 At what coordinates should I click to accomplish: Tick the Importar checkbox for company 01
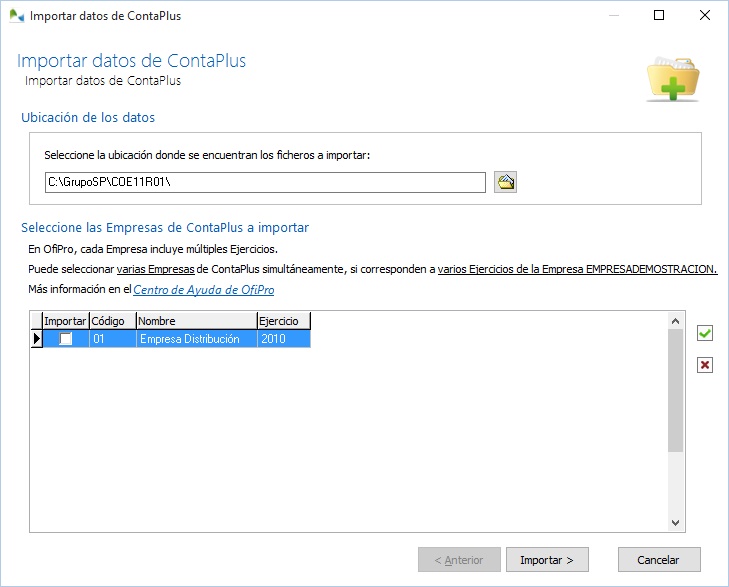point(66,339)
